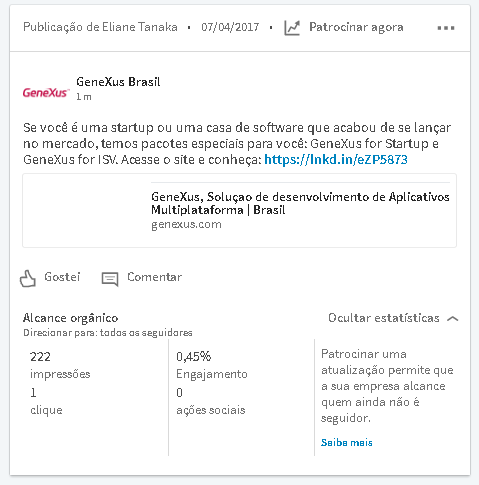Viewport: 479px width, 485px height.
Task: Click Publicação de Eliane Tanaka text
Action: click(x=100, y=27)
